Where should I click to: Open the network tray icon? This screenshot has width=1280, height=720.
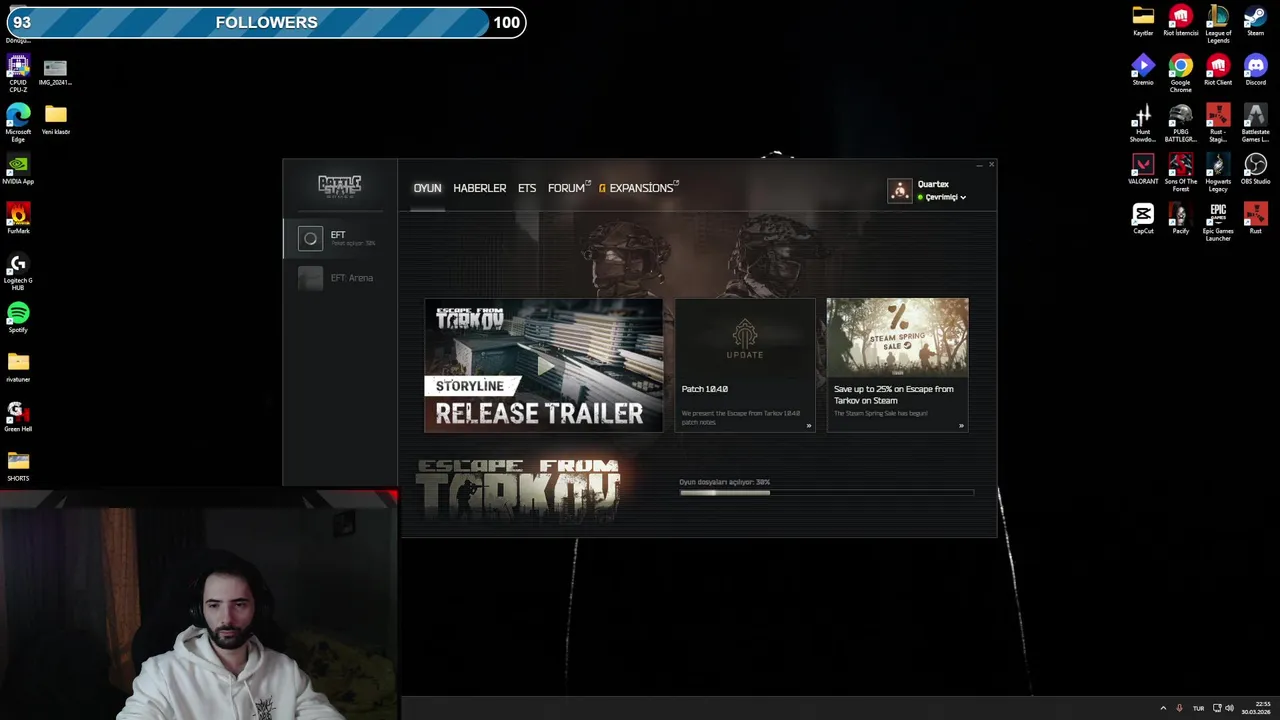(1216, 708)
